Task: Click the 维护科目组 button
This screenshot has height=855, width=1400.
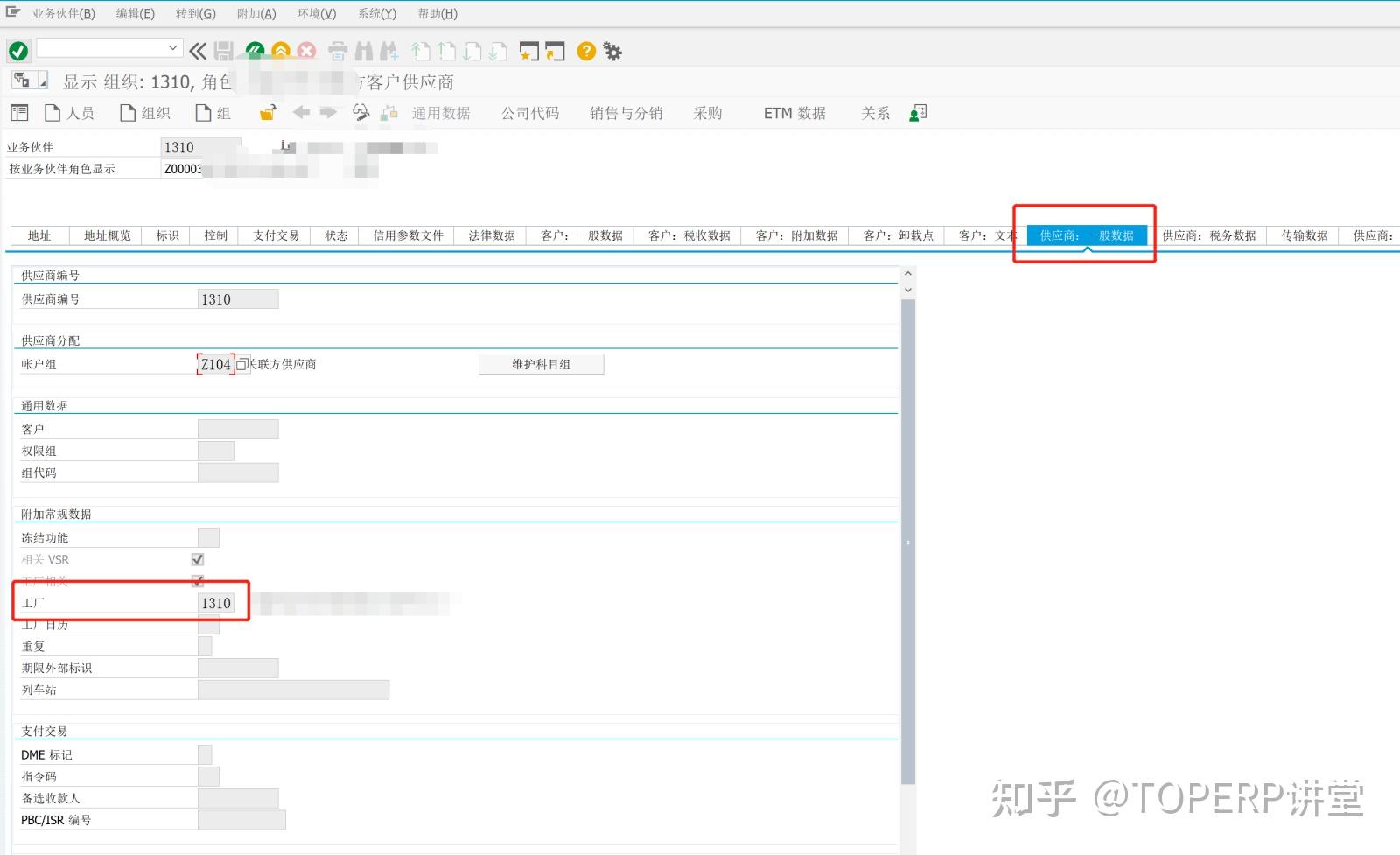Action: point(541,364)
